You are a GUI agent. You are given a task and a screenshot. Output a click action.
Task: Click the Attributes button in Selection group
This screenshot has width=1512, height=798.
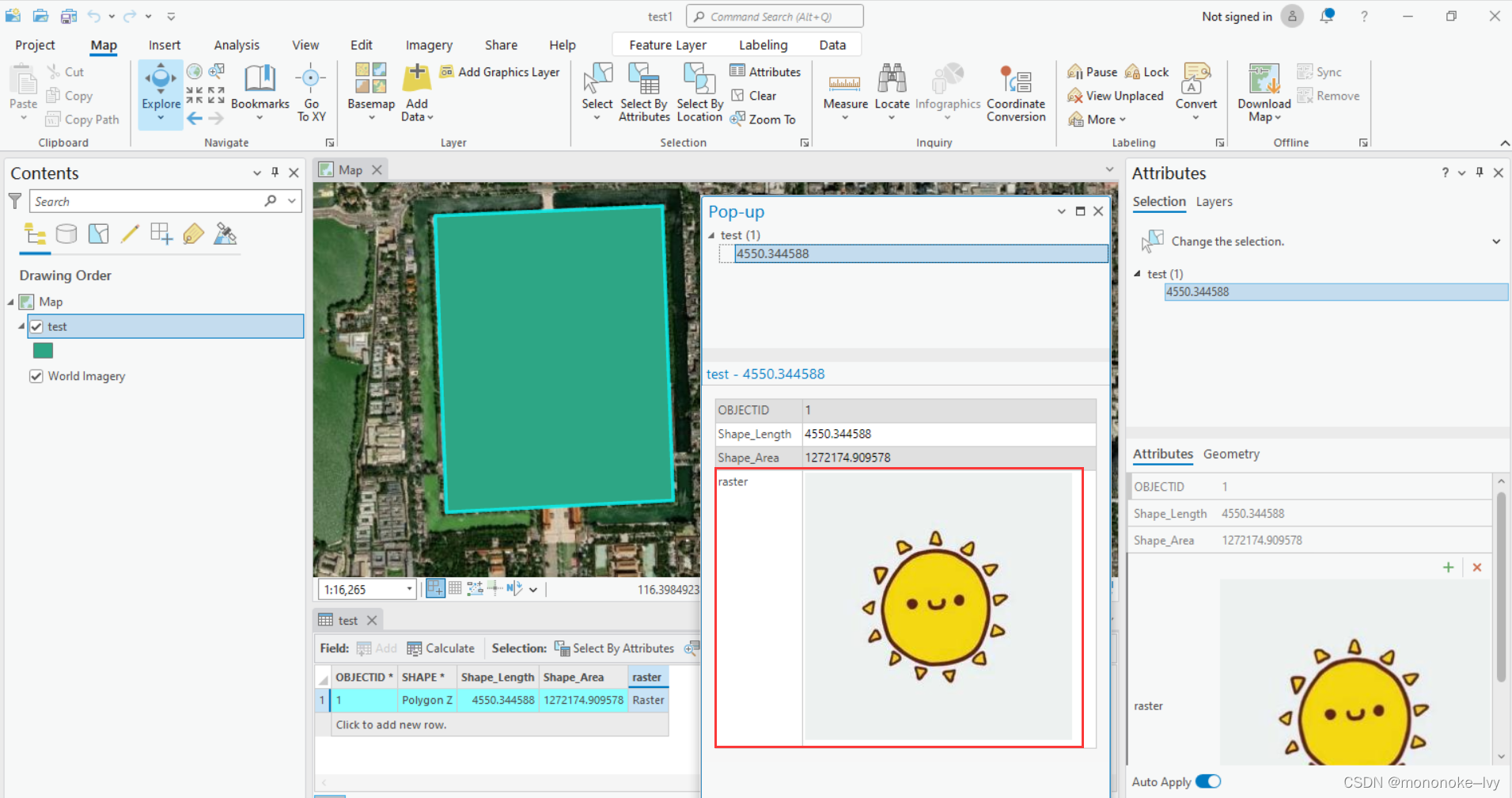[765, 72]
